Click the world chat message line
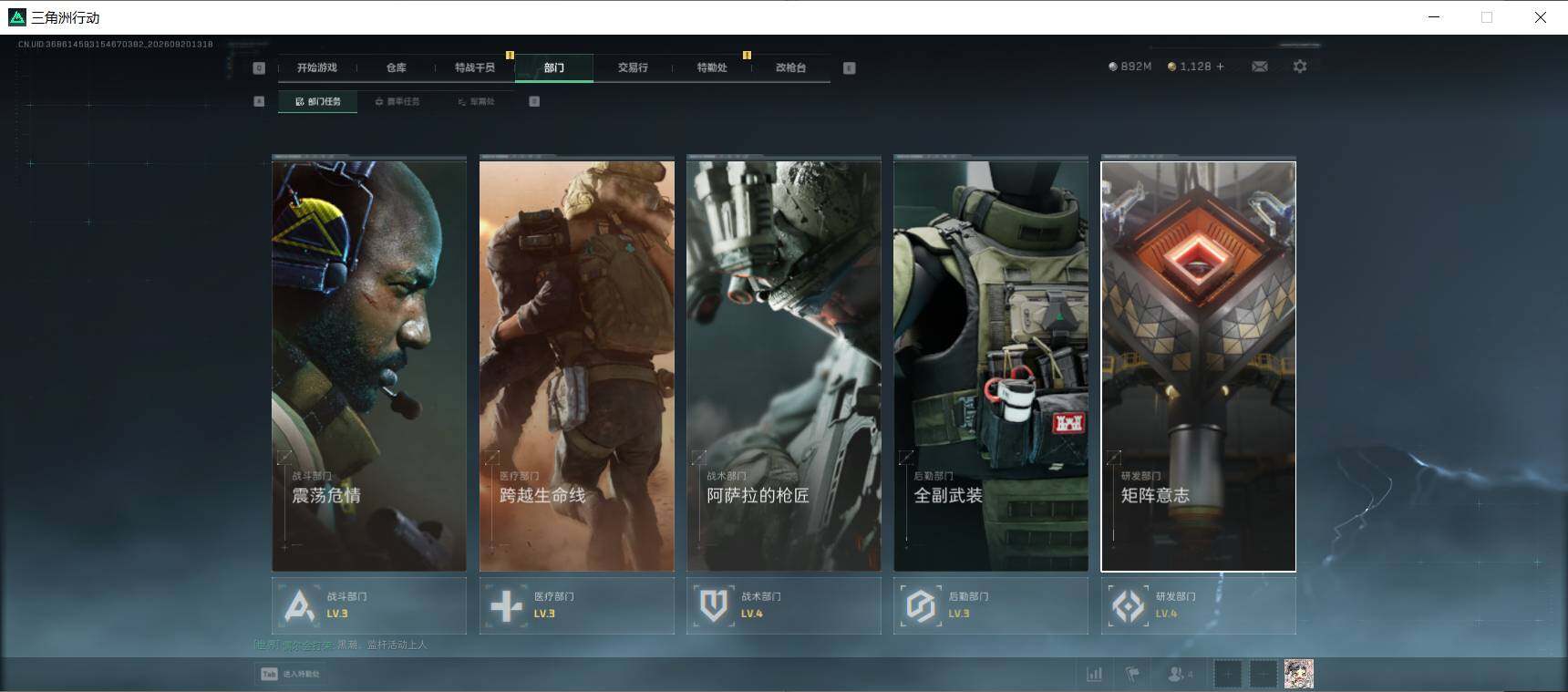Image resolution: width=1568 pixels, height=692 pixels. click(340, 645)
